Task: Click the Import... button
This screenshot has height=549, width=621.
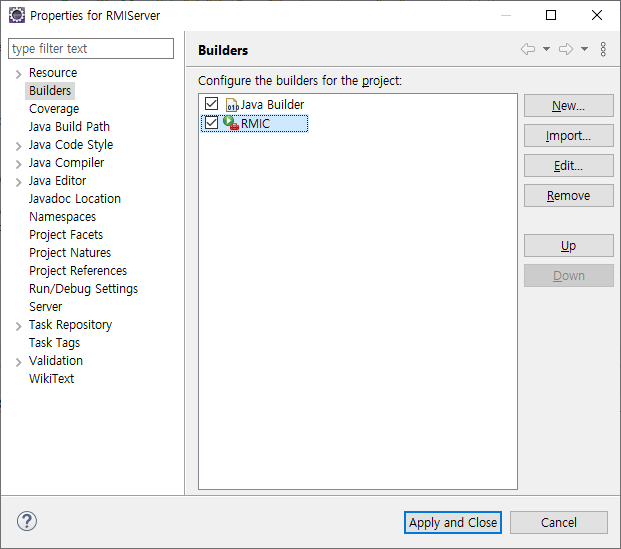Action: [x=569, y=136]
